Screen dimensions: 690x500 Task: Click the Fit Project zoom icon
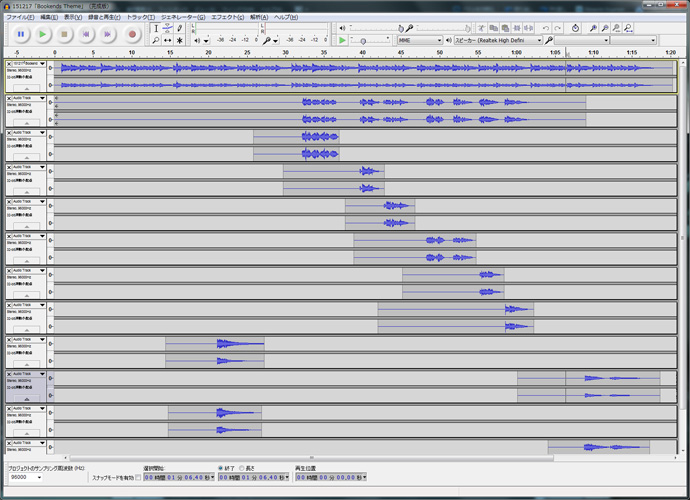[x=628, y=28]
